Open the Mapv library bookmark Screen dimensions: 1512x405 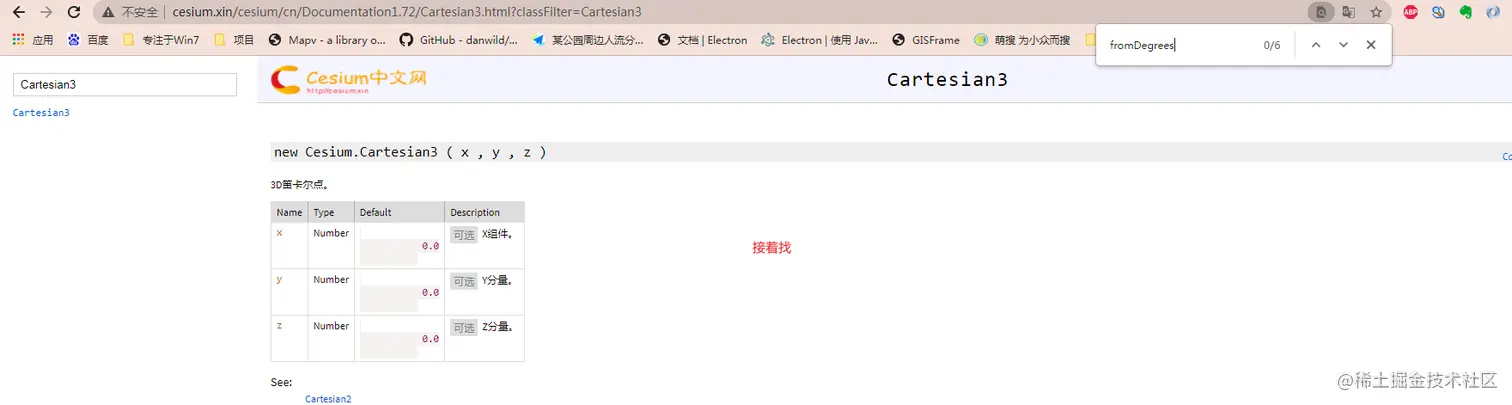pos(327,40)
